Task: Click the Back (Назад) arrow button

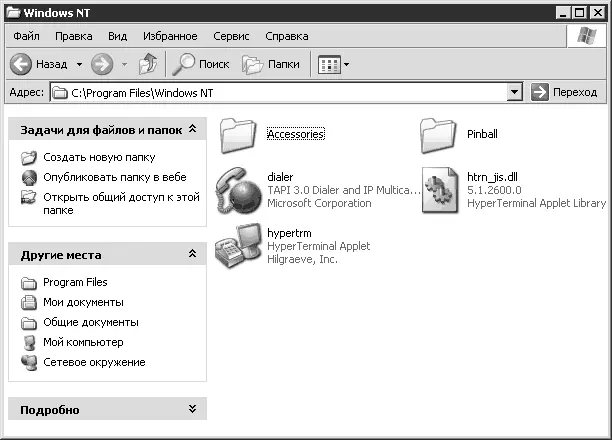Action: click(24, 64)
